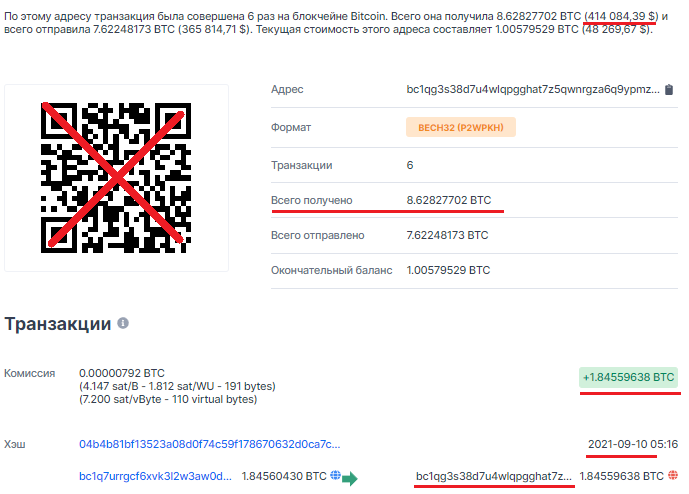Click the Всего получено value 8.62827702 BTC
Viewport: 689px width, 494px height.
449,200
